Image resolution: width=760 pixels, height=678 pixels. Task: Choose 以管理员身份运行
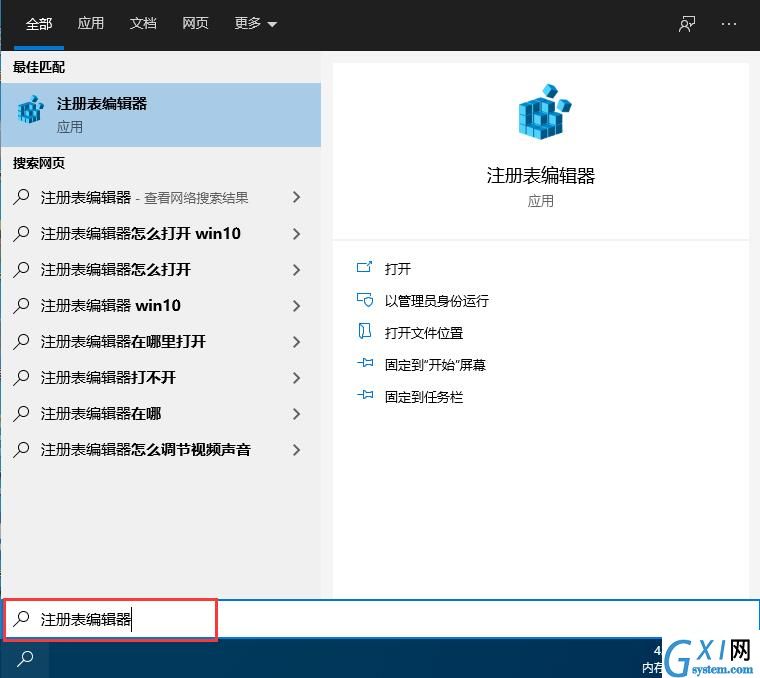click(437, 301)
